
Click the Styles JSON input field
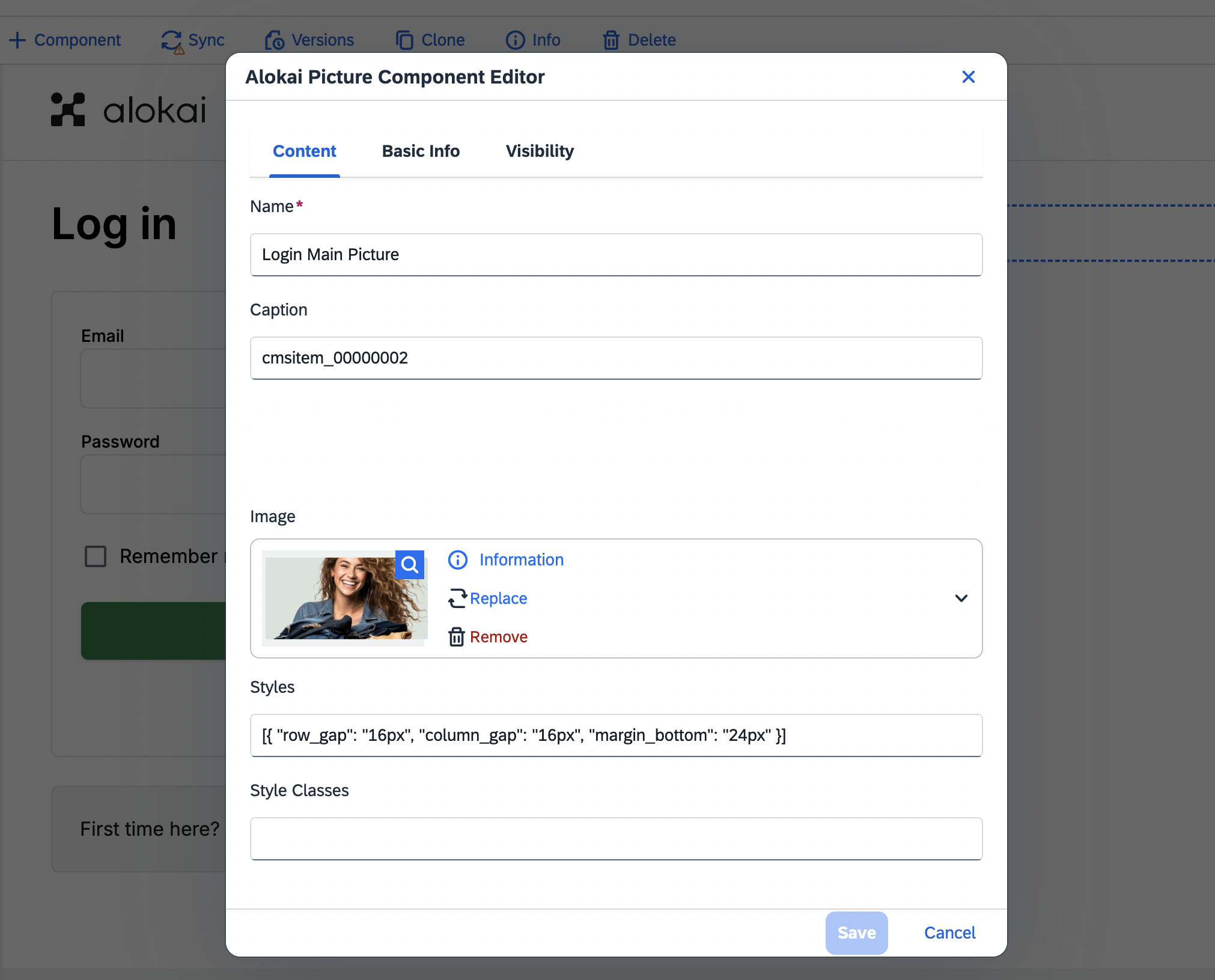[616, 735]
